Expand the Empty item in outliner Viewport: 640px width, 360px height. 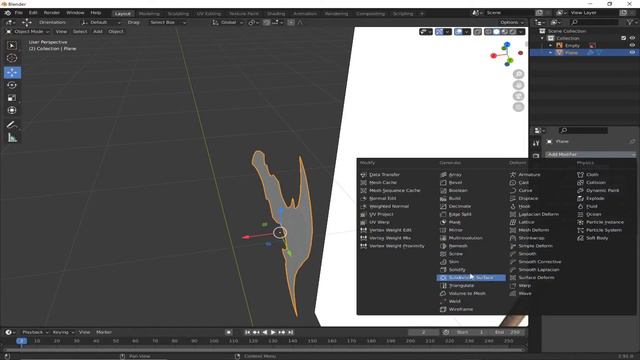pyautogui.click(x=551, y=45)
